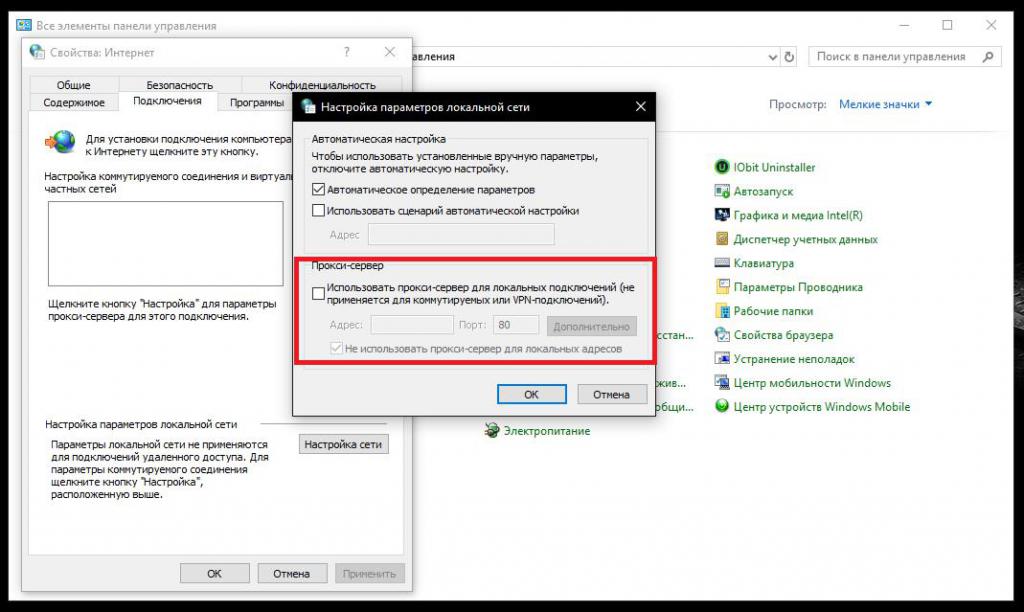
Task: Open the Клавиатура icon
Action: pos(722,263)
